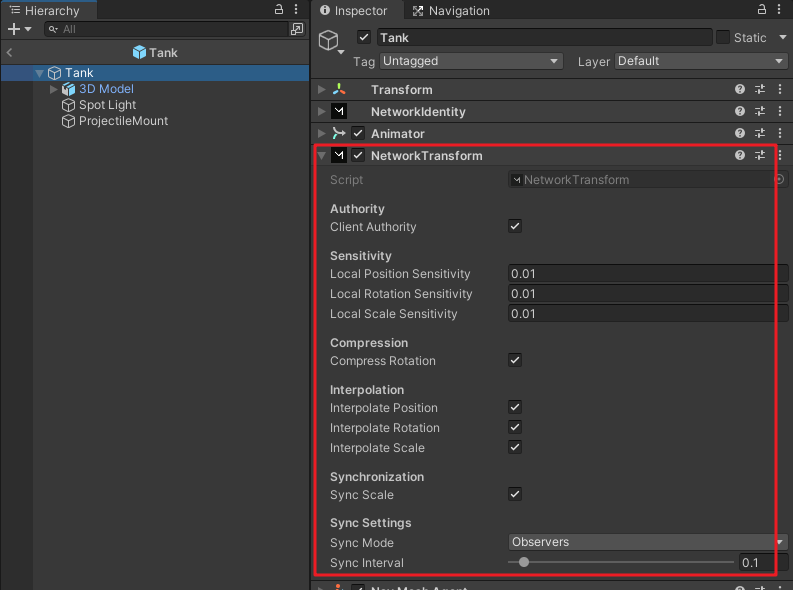Click the Tank name field in Inspector
Image resolution: width=793 pixels, height=590 pixels.
545,37
